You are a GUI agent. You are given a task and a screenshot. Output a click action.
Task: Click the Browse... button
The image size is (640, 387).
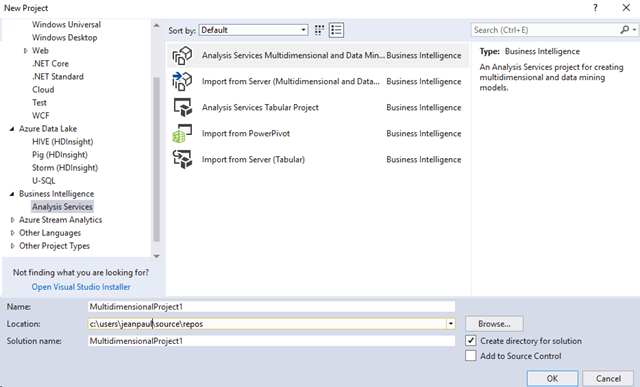[x=494, y=324]
